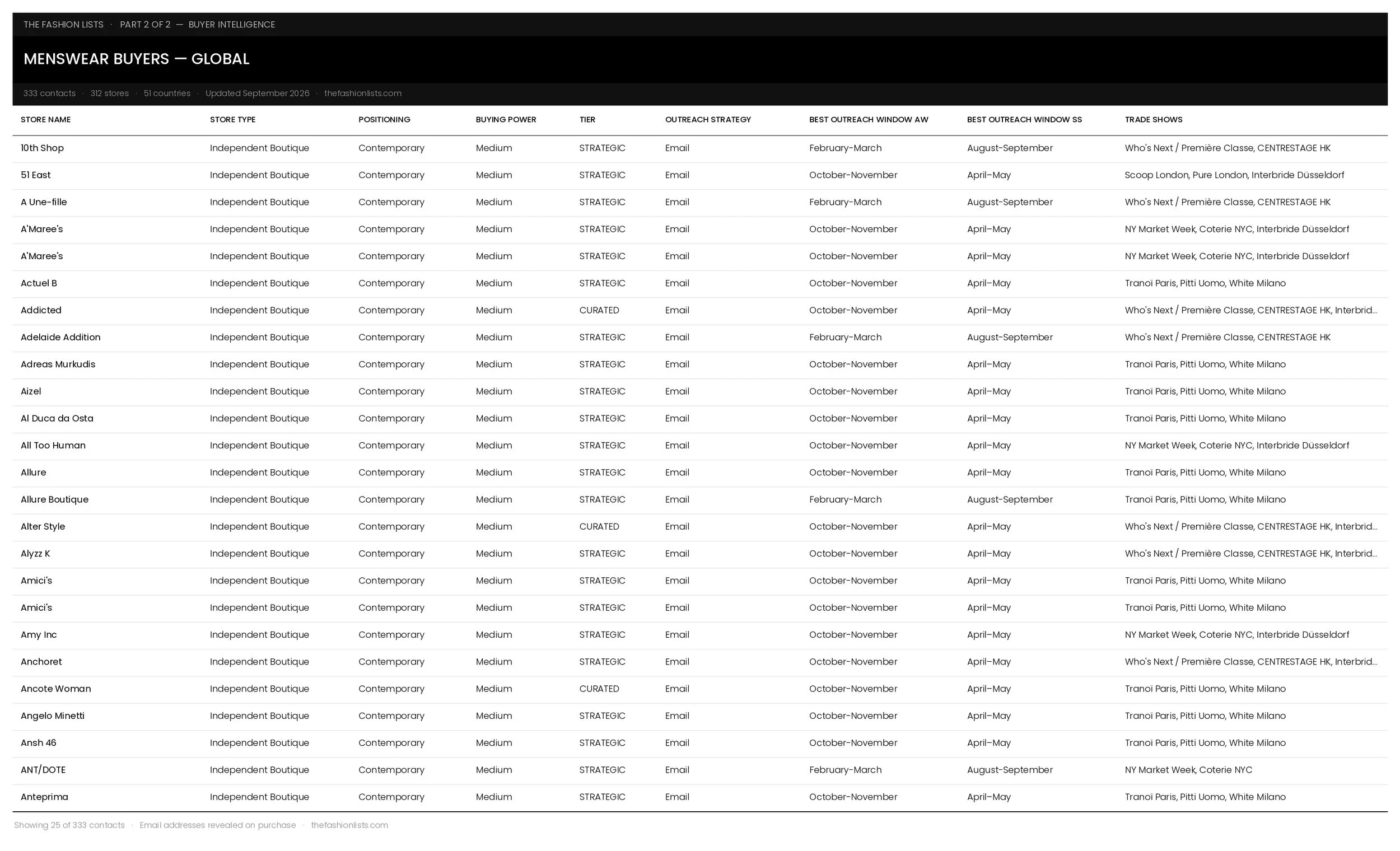Click the POSITIONING column header
Screen dimensions: 1400x851
point(384,119)
